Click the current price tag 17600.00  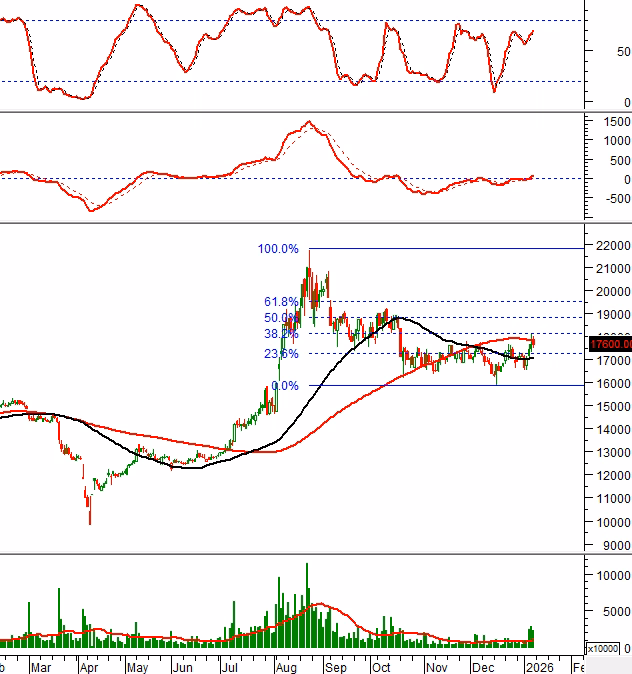click(610, 344)
